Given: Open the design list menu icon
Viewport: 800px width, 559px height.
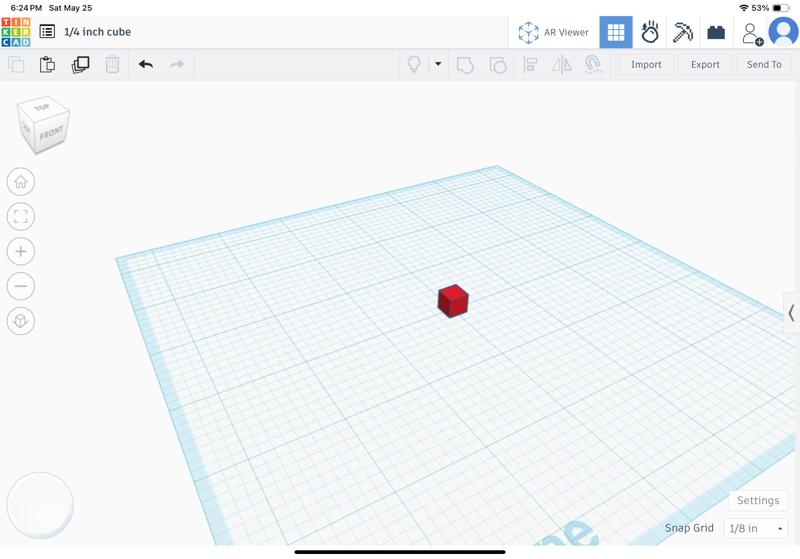Looking at the screenshot, I should coord(47,32).
